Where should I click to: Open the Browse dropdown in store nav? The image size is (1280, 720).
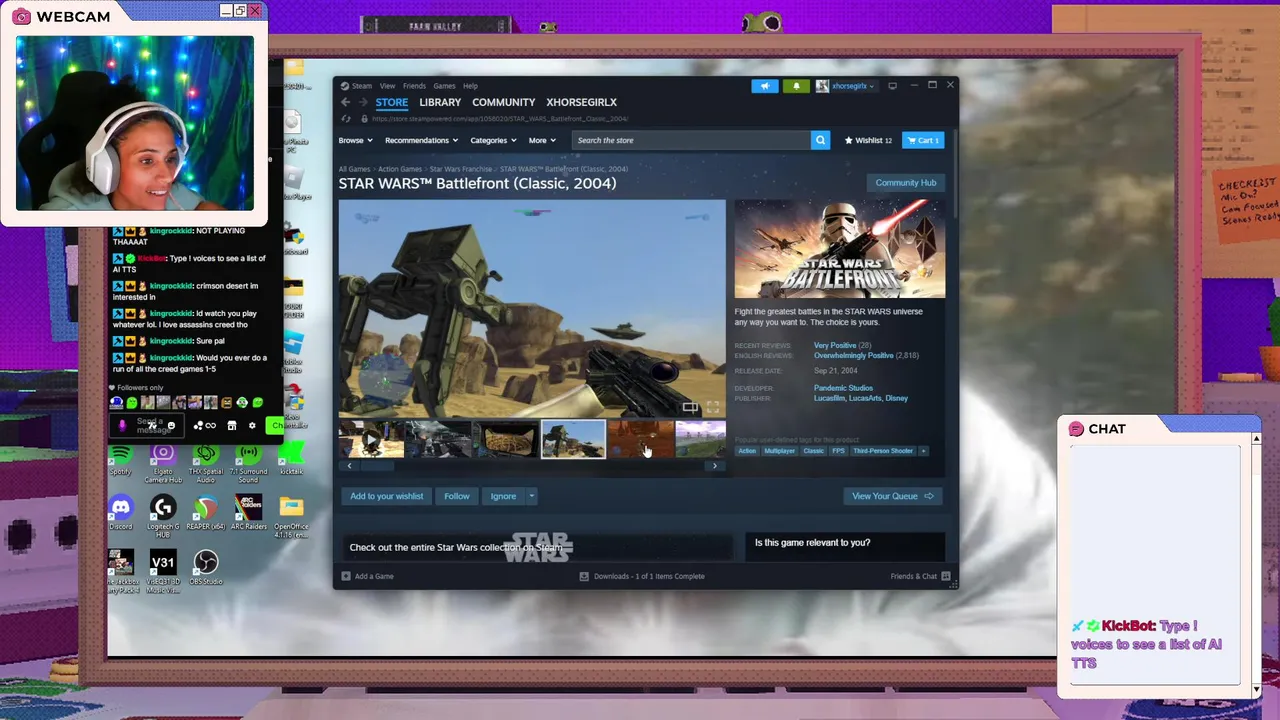[x=355, y=140]
